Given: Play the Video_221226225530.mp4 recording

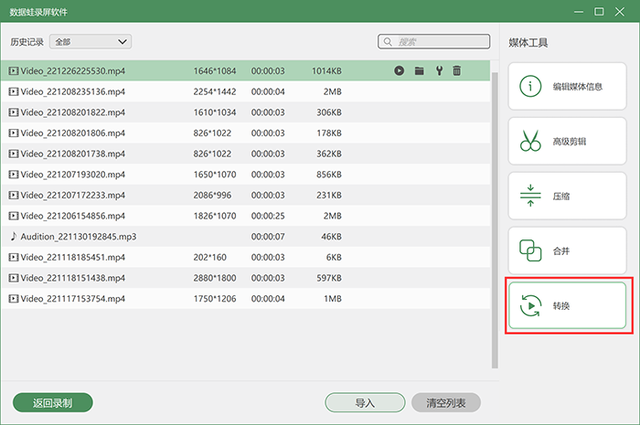Looking at the screenshot, I should pos(399,71).
